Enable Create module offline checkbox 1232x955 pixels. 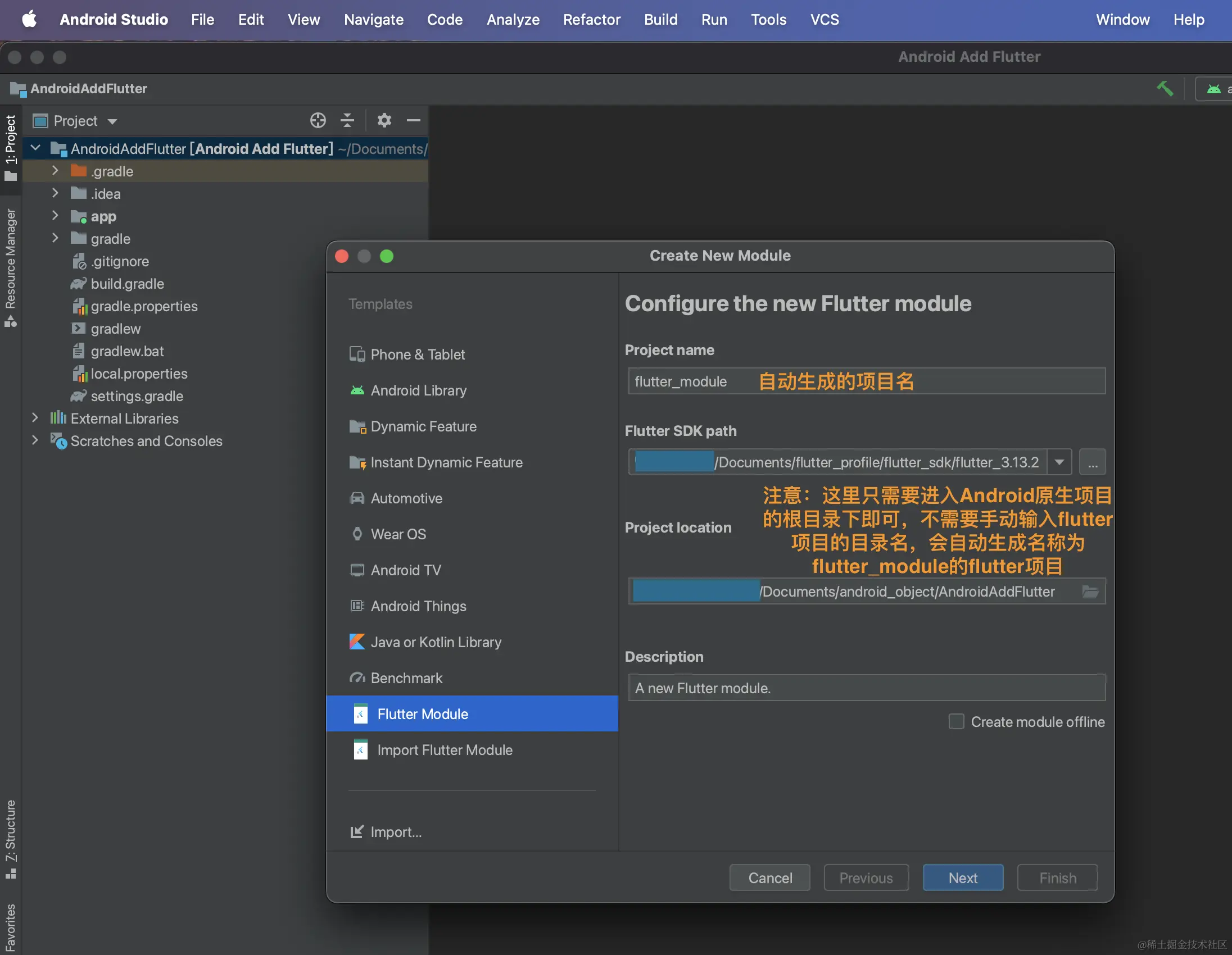click(x=956, y=722)
